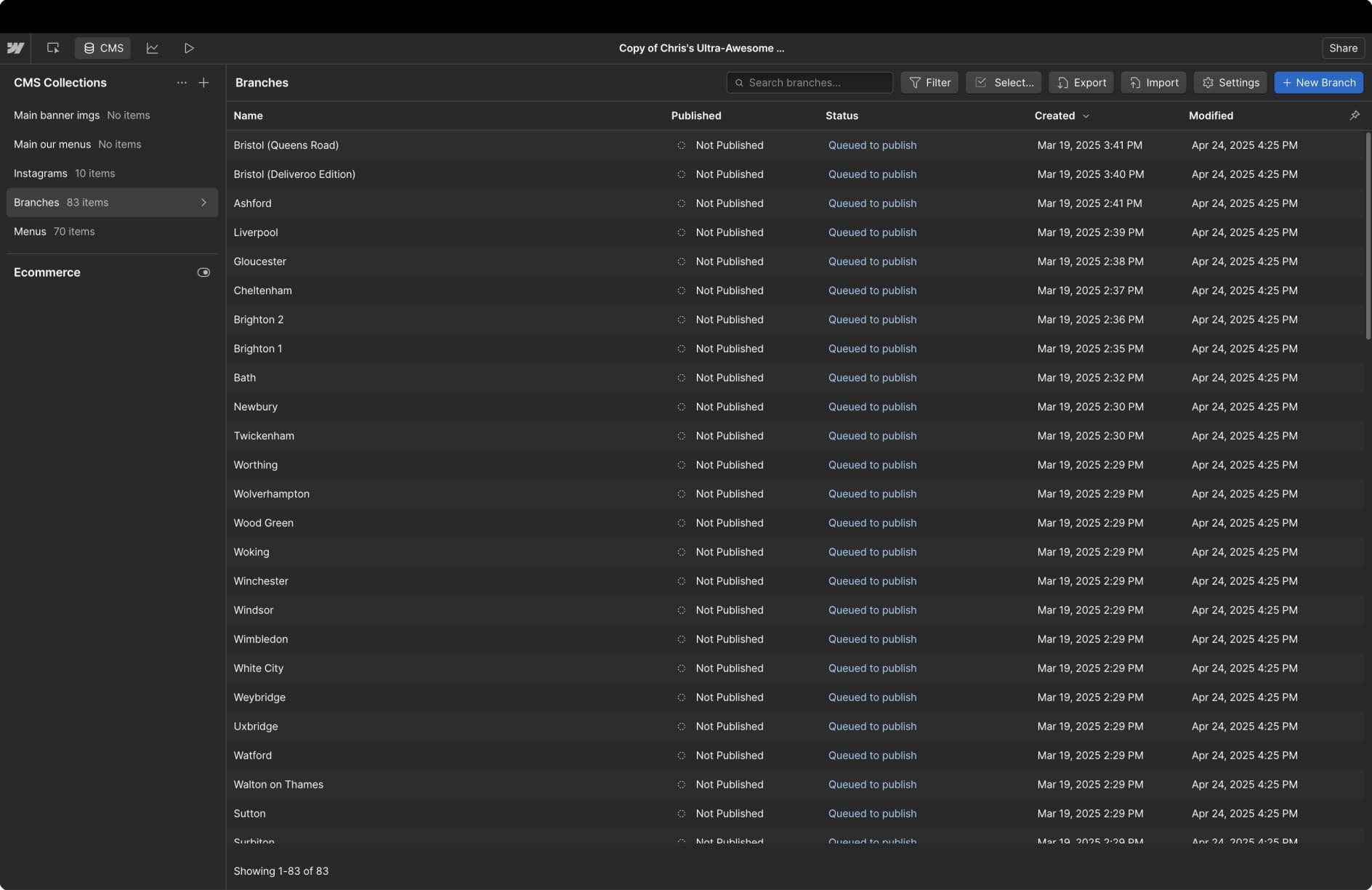
Task: Click the preview play icon
Action: coord(189,48)
